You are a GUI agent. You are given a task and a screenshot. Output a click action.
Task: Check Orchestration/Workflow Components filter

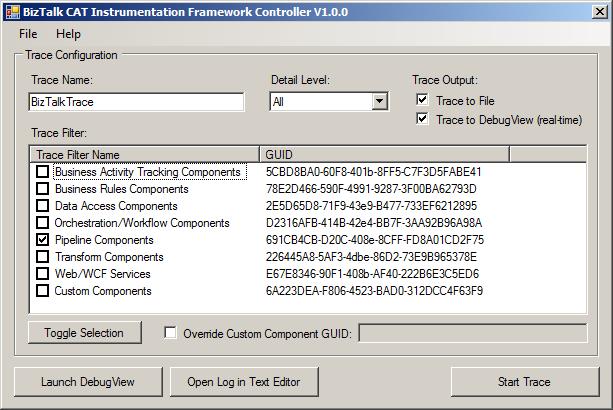tap(43, 223)
